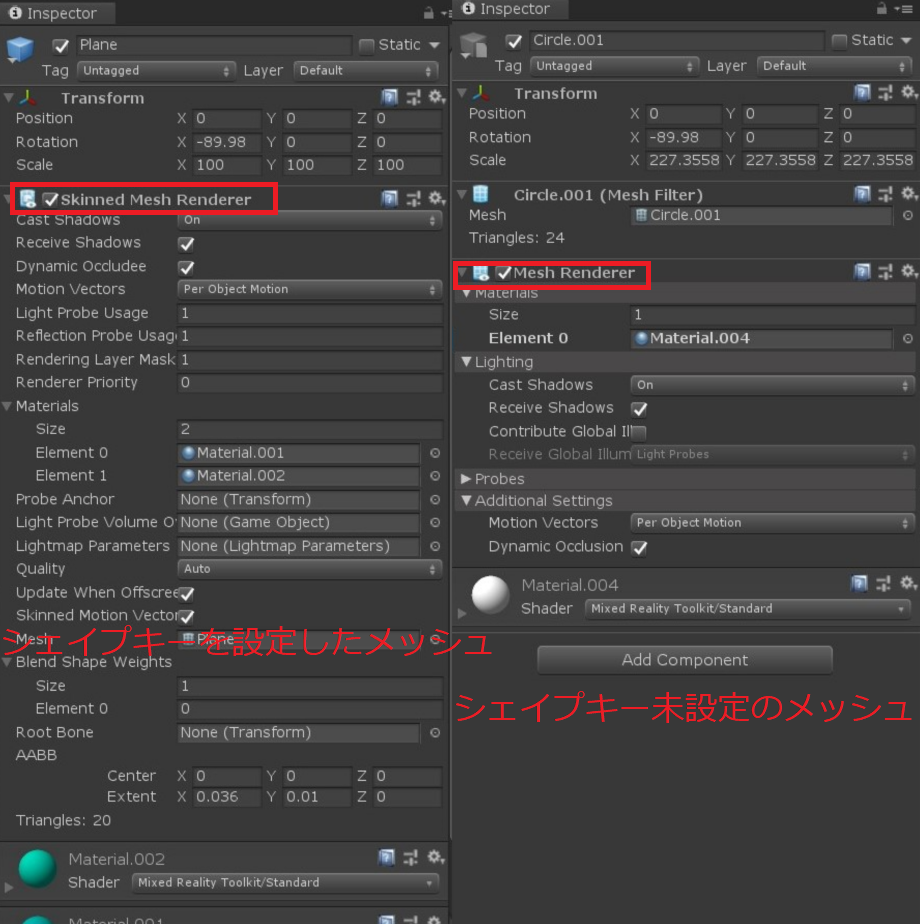Click the Plane name field
This screenshot has height=924, width=920.
point(213,45)
